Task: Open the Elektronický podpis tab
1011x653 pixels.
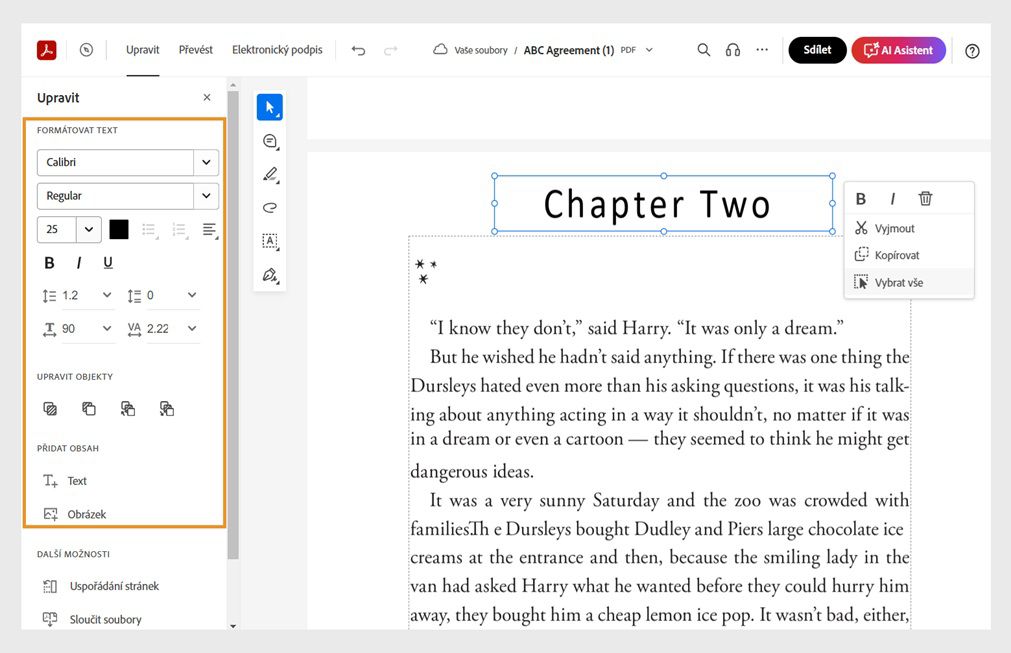Action: [x=277, y=49]
